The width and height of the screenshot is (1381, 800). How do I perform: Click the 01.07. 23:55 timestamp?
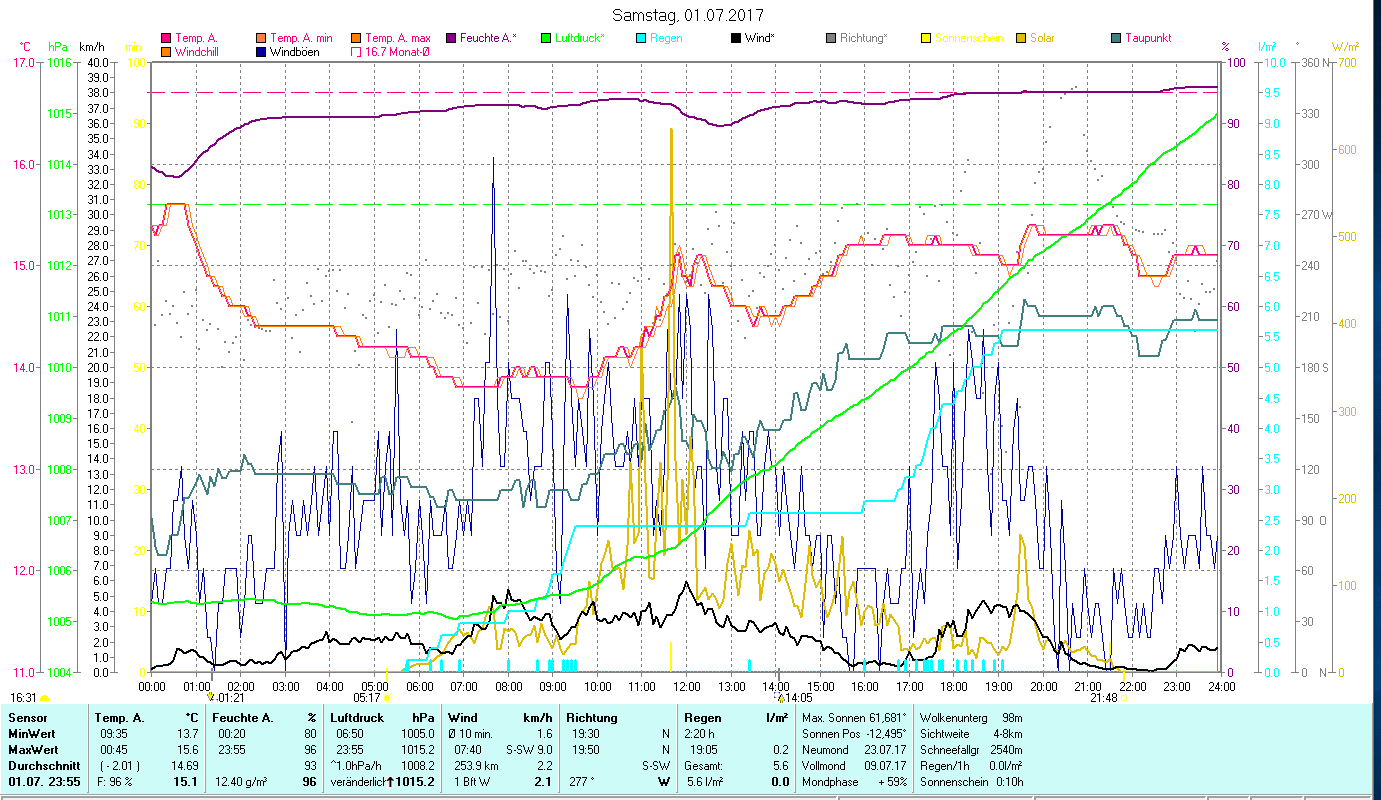(x=45, y=782)
